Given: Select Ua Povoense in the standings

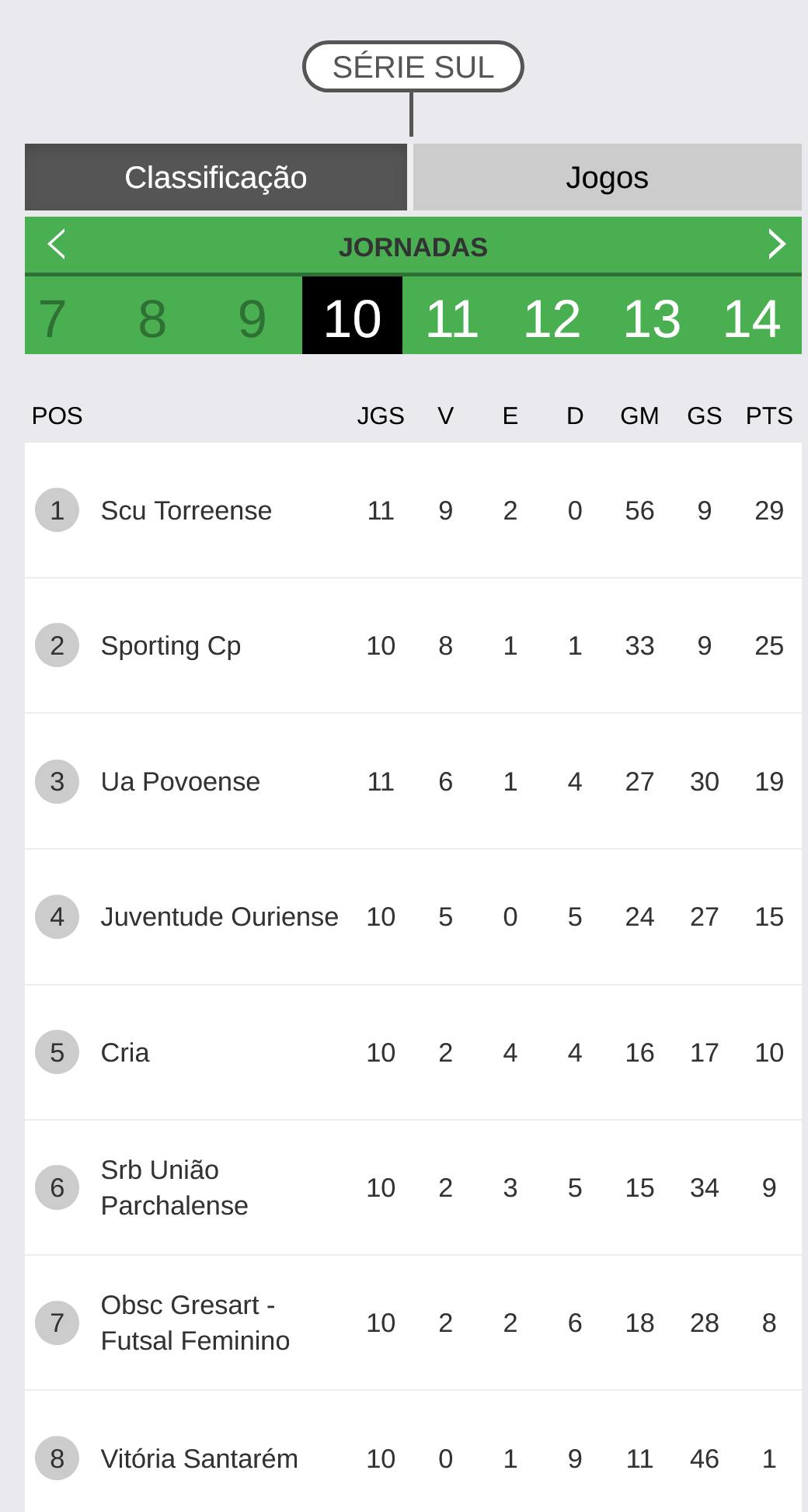Looking at the screenshot, I should pos(180,782).
